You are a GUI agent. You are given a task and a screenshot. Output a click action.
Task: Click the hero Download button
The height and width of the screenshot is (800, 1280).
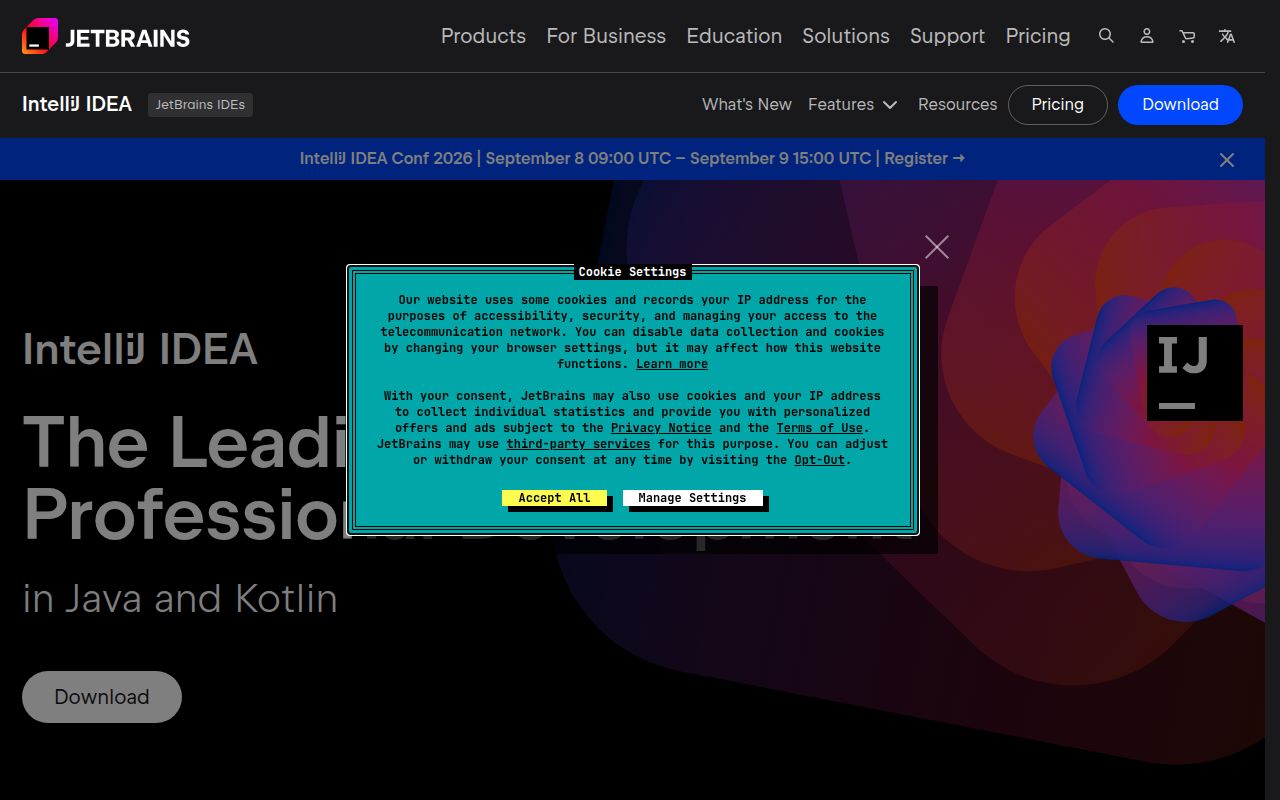point(102,697)
